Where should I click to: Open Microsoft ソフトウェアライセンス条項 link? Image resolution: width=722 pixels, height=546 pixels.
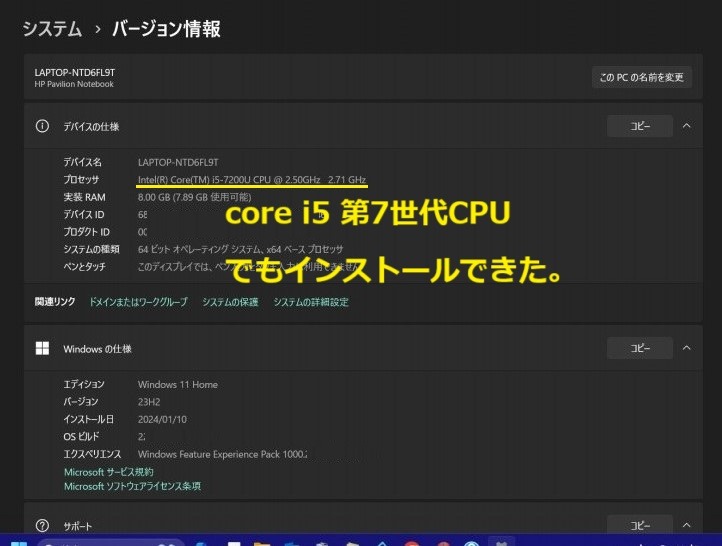tap(132, 486)
